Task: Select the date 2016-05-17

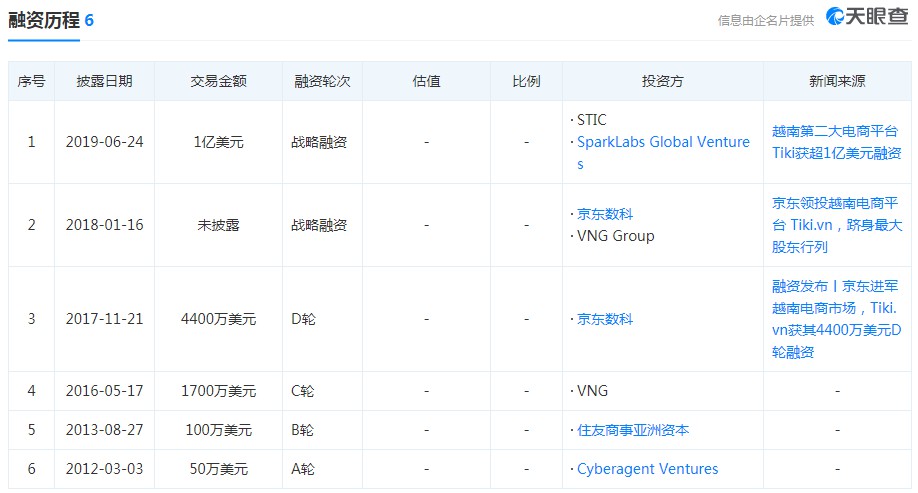Action: 104,391
